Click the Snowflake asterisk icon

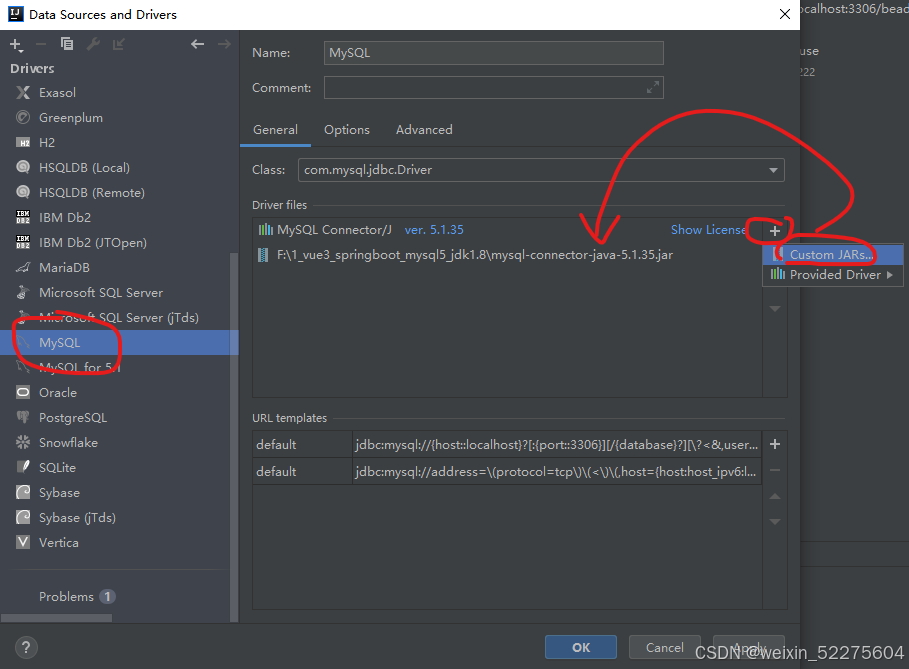[23, 442]
